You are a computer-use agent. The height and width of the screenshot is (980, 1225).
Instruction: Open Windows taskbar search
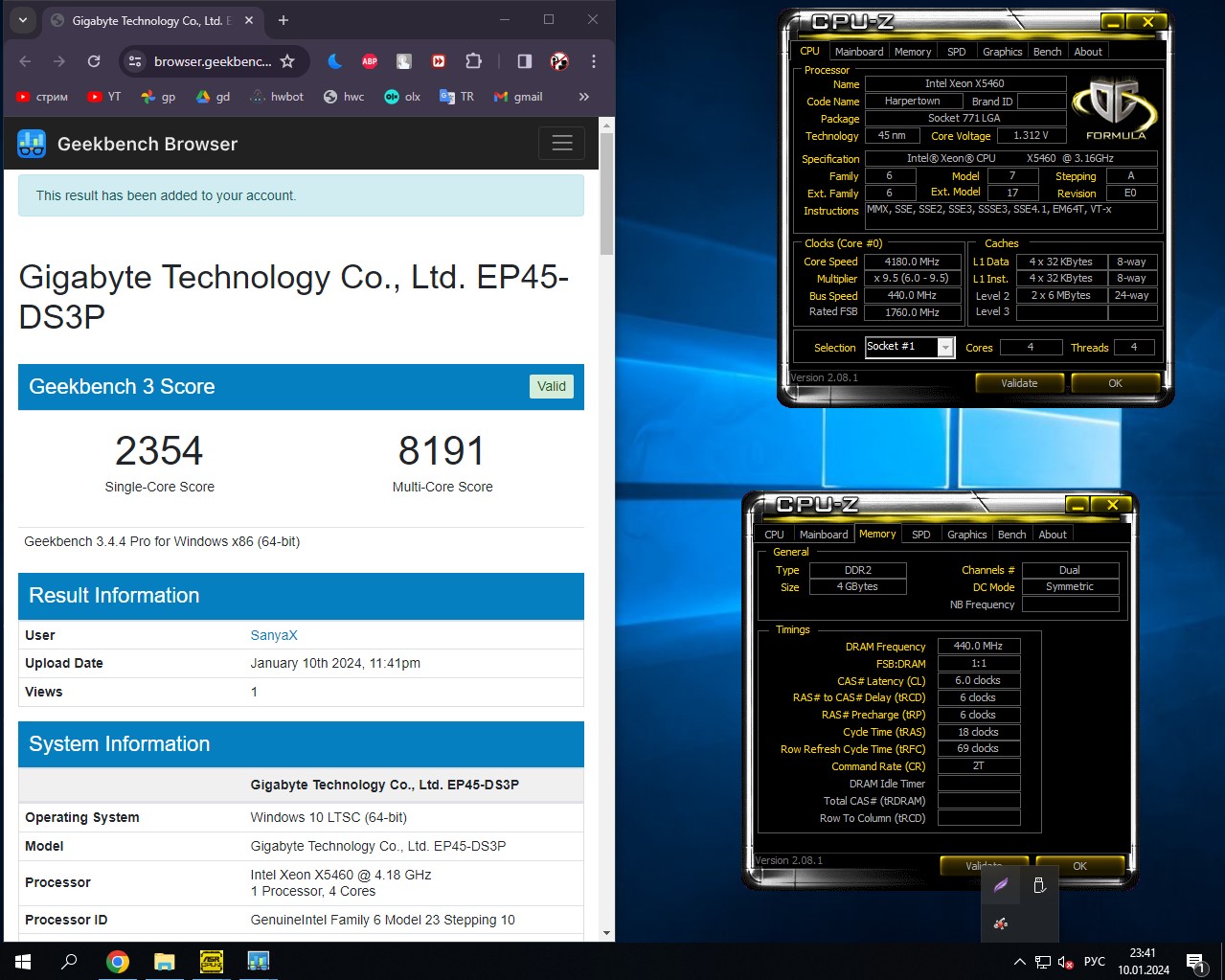click(x=69, y=961)
